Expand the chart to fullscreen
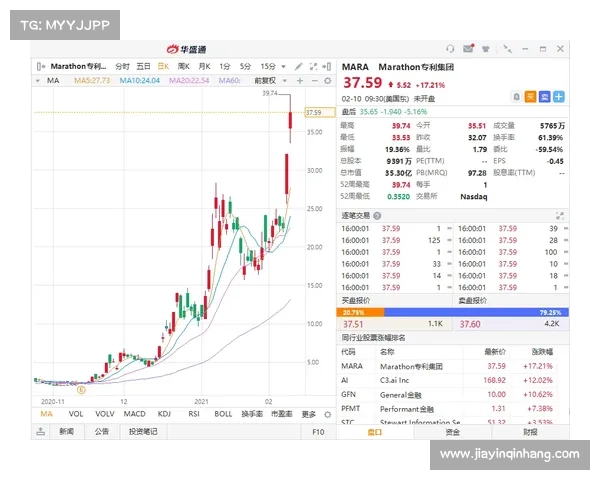The width and height of the screenshot is (600, 480). (313, 67)
